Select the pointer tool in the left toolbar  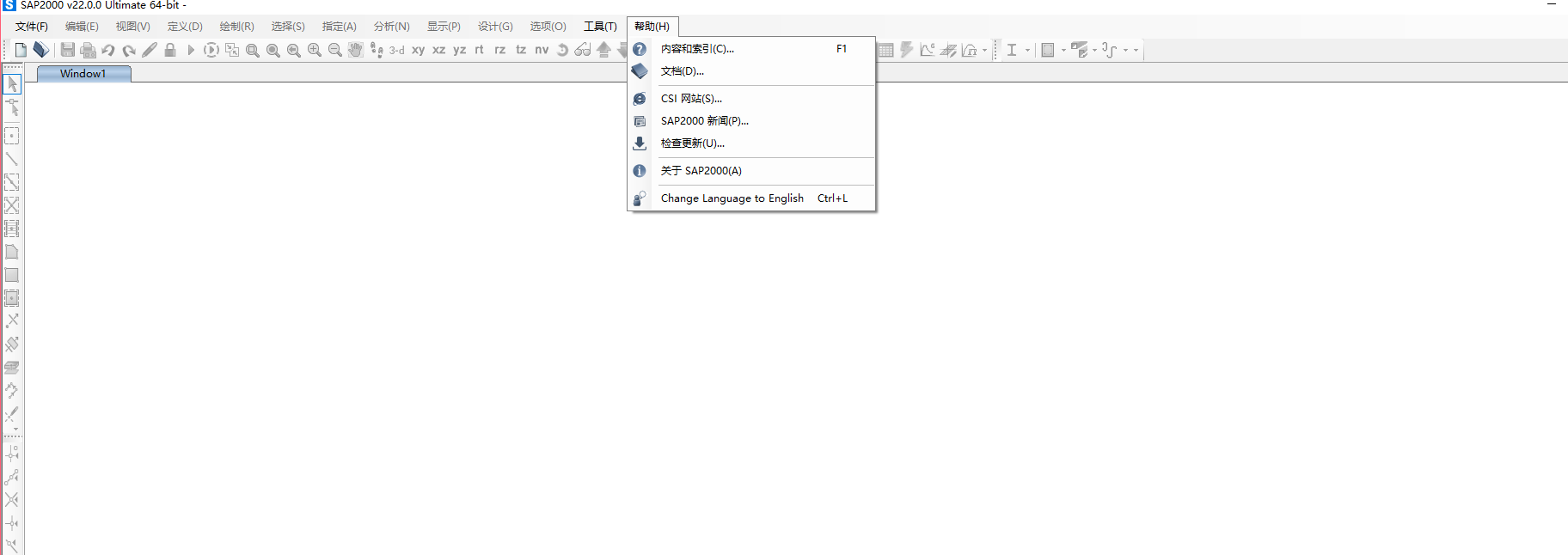12,84
